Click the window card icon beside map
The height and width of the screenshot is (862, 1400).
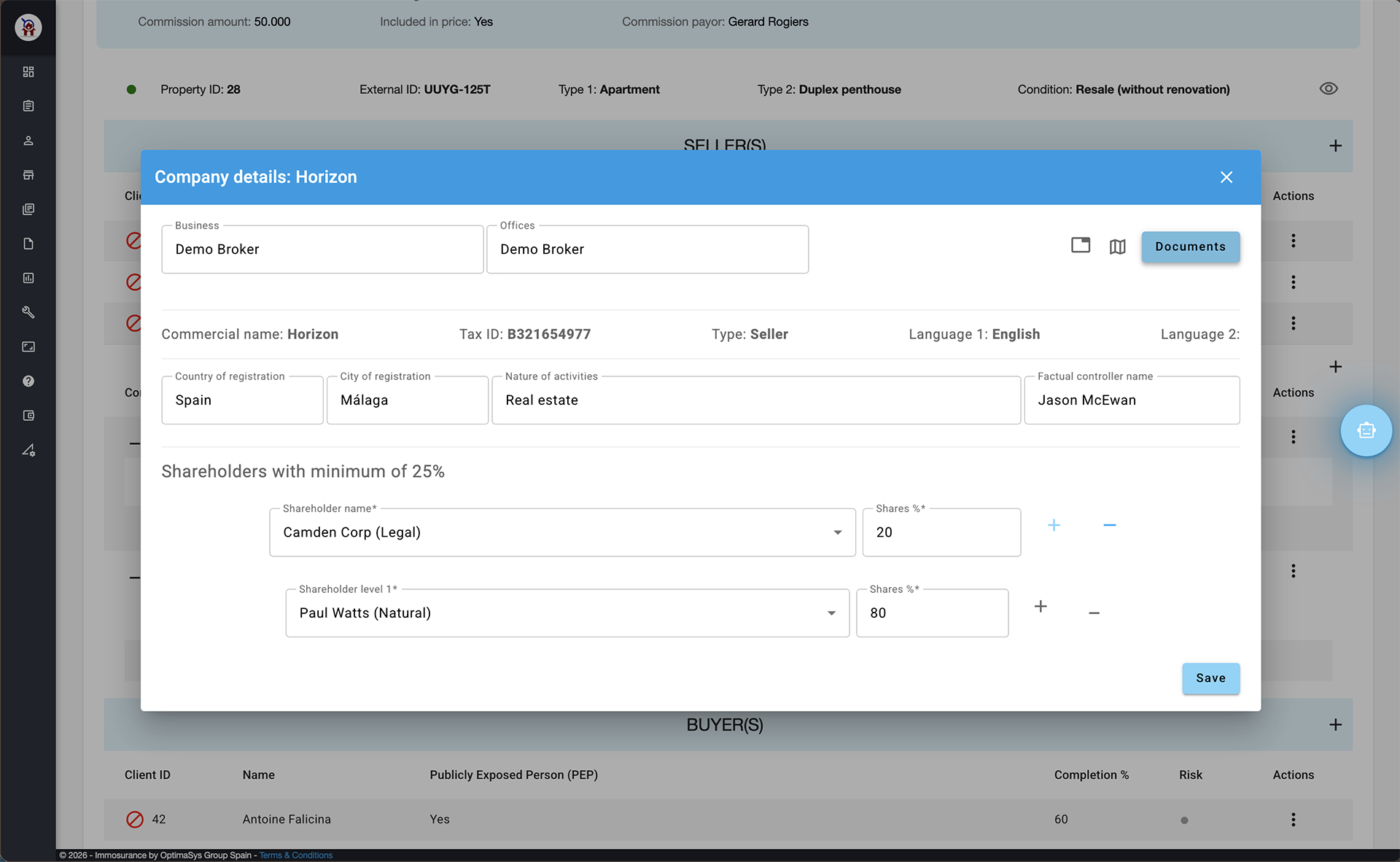pyautogui.click(x=1080, y=246)
